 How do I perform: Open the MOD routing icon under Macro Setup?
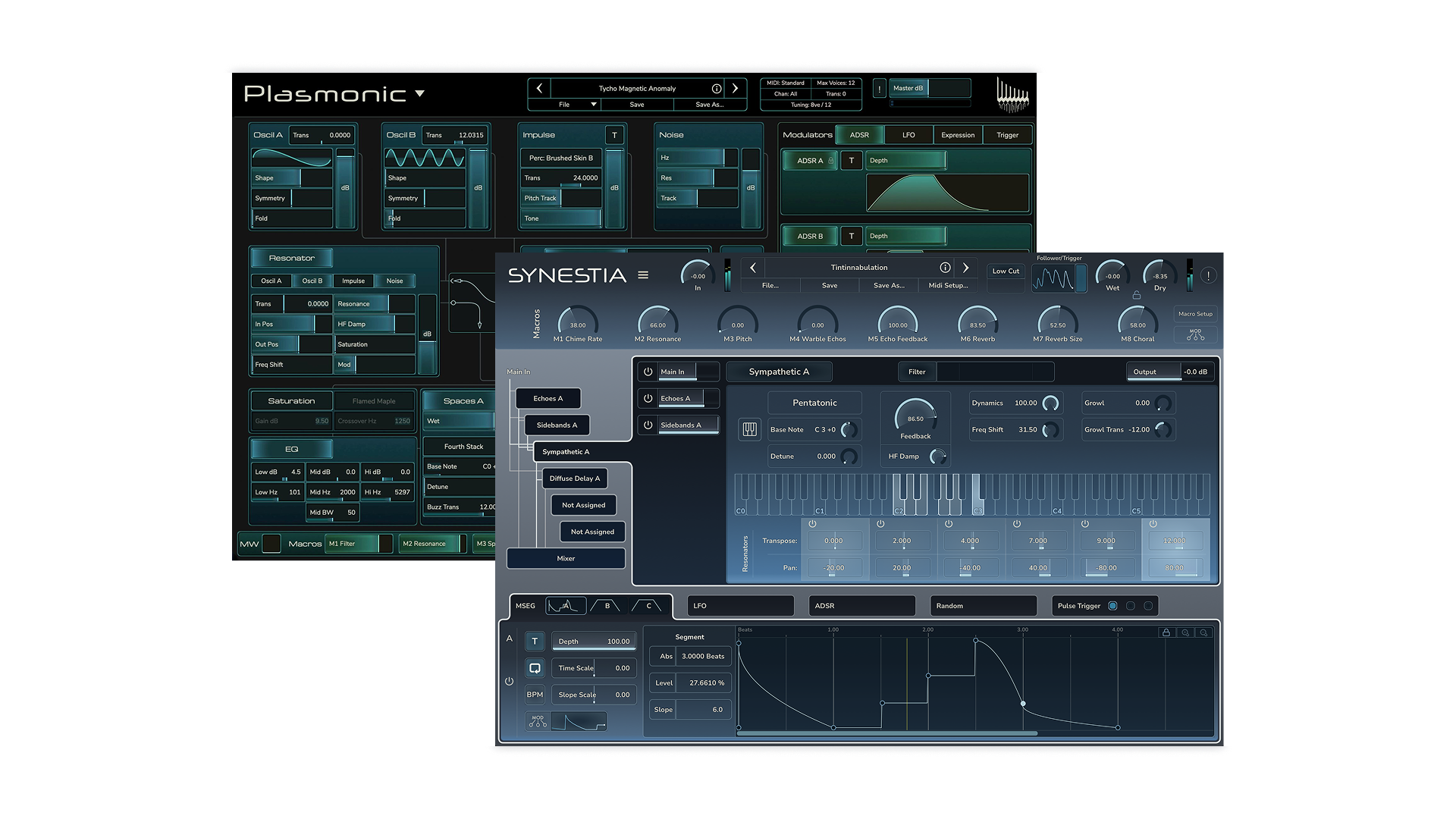[1195, 334]
